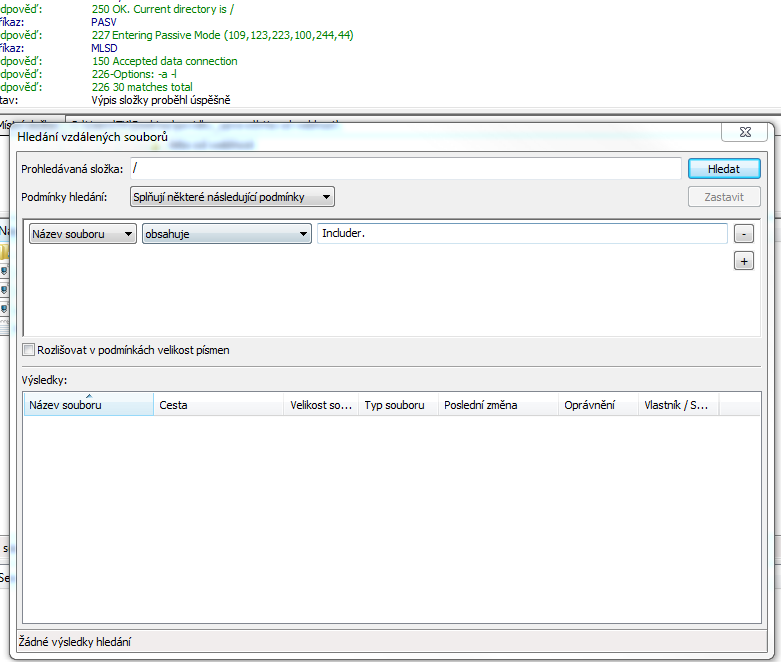The image size is (781, 662).
Task: Click the empty search conditions panel area
Action: click(x=380, y=300)
